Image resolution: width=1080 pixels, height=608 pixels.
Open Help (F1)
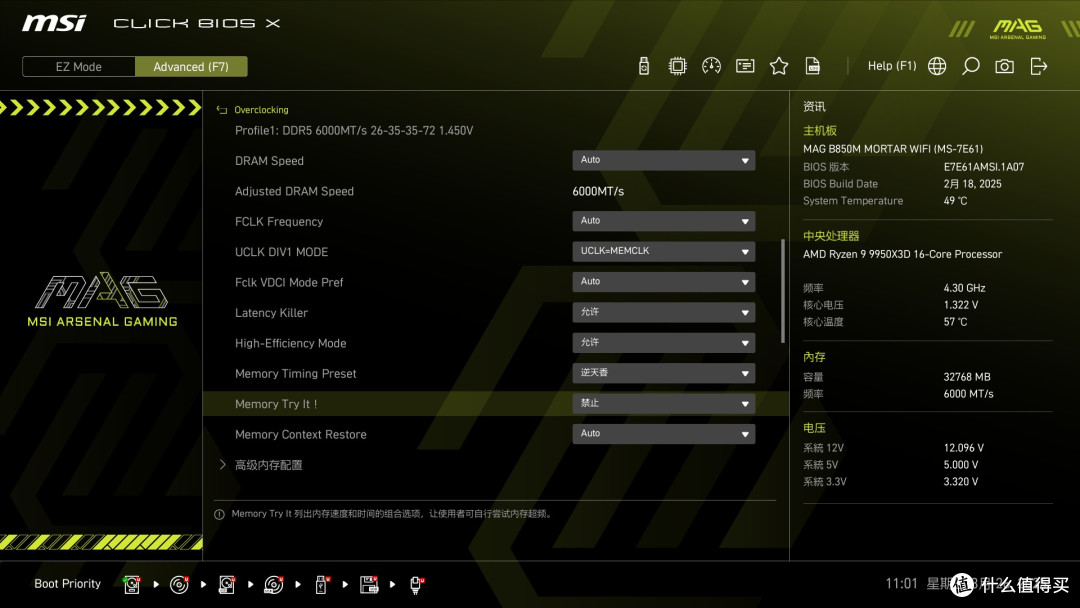pyautogui.click(x=892, y=66)
